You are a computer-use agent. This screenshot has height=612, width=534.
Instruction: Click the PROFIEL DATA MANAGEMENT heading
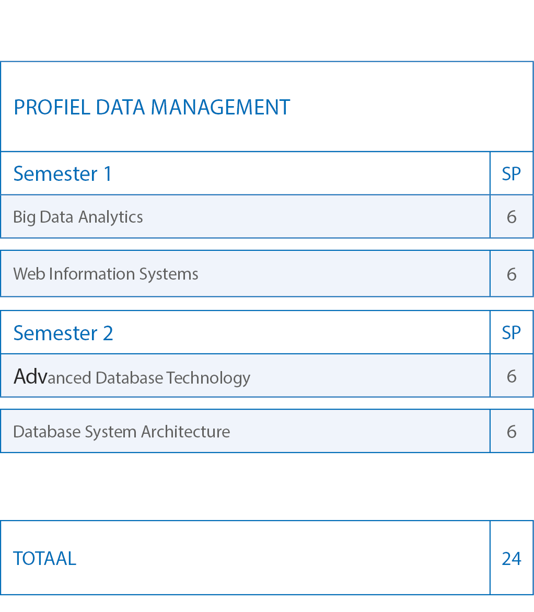151,107
